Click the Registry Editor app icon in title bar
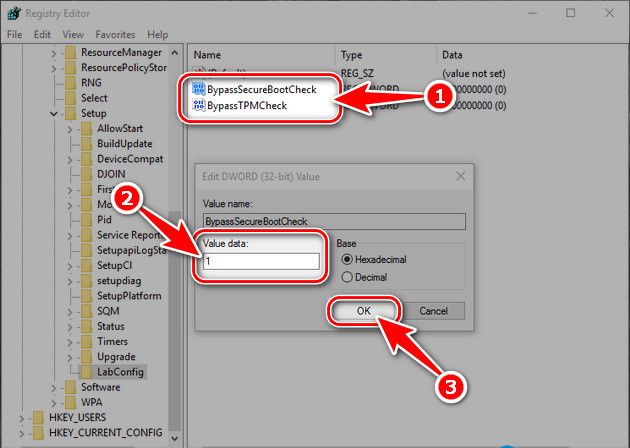 tap(14, 13)
